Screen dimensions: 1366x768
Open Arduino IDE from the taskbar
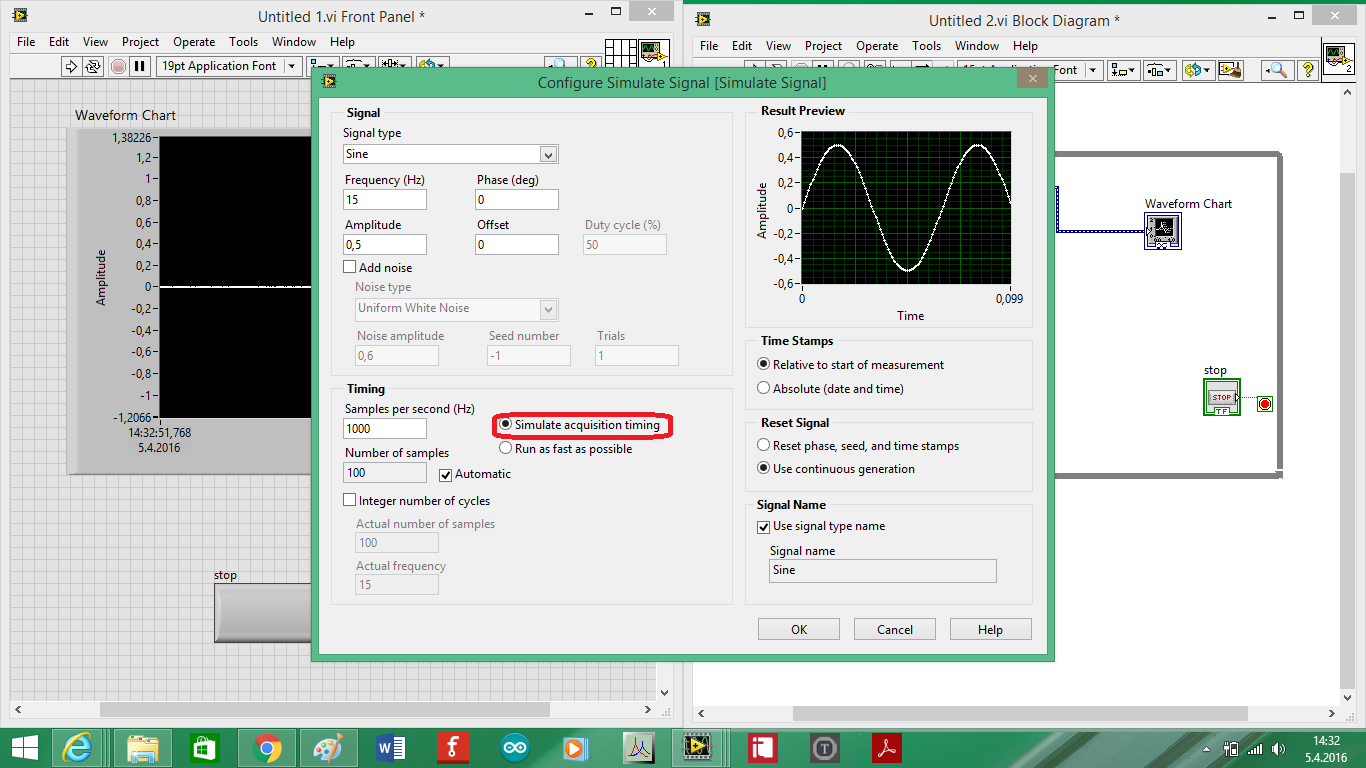pyautogui.click(x=514, y=748)
